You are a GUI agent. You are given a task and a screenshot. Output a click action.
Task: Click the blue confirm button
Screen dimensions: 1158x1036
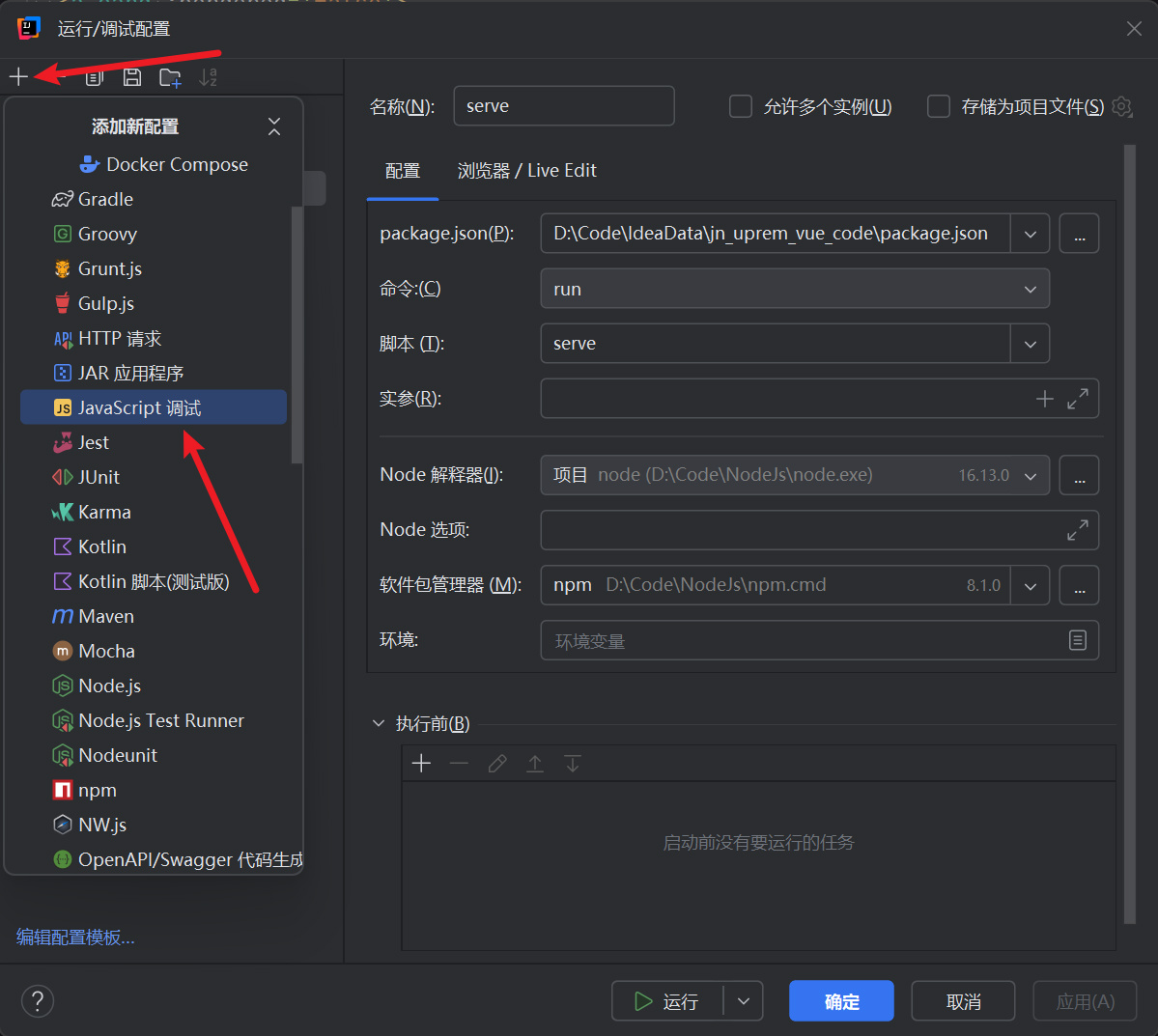point(840,1001)
